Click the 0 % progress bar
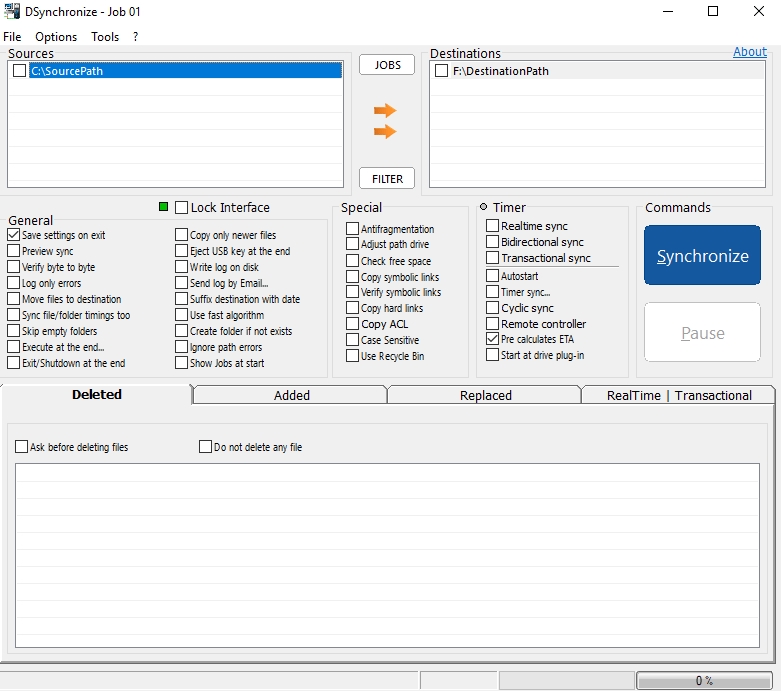Image resolution: width=781 pixels, height=691 pixels. (x=704, y=680)
